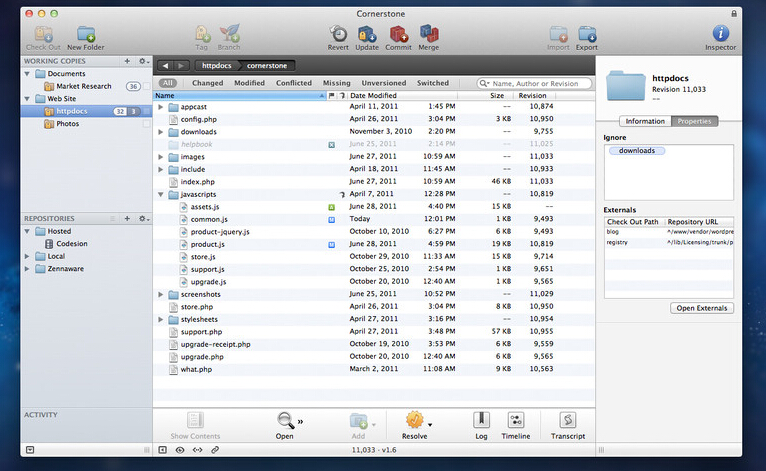
Task: Open the Log view
Action: pos(481,420)
